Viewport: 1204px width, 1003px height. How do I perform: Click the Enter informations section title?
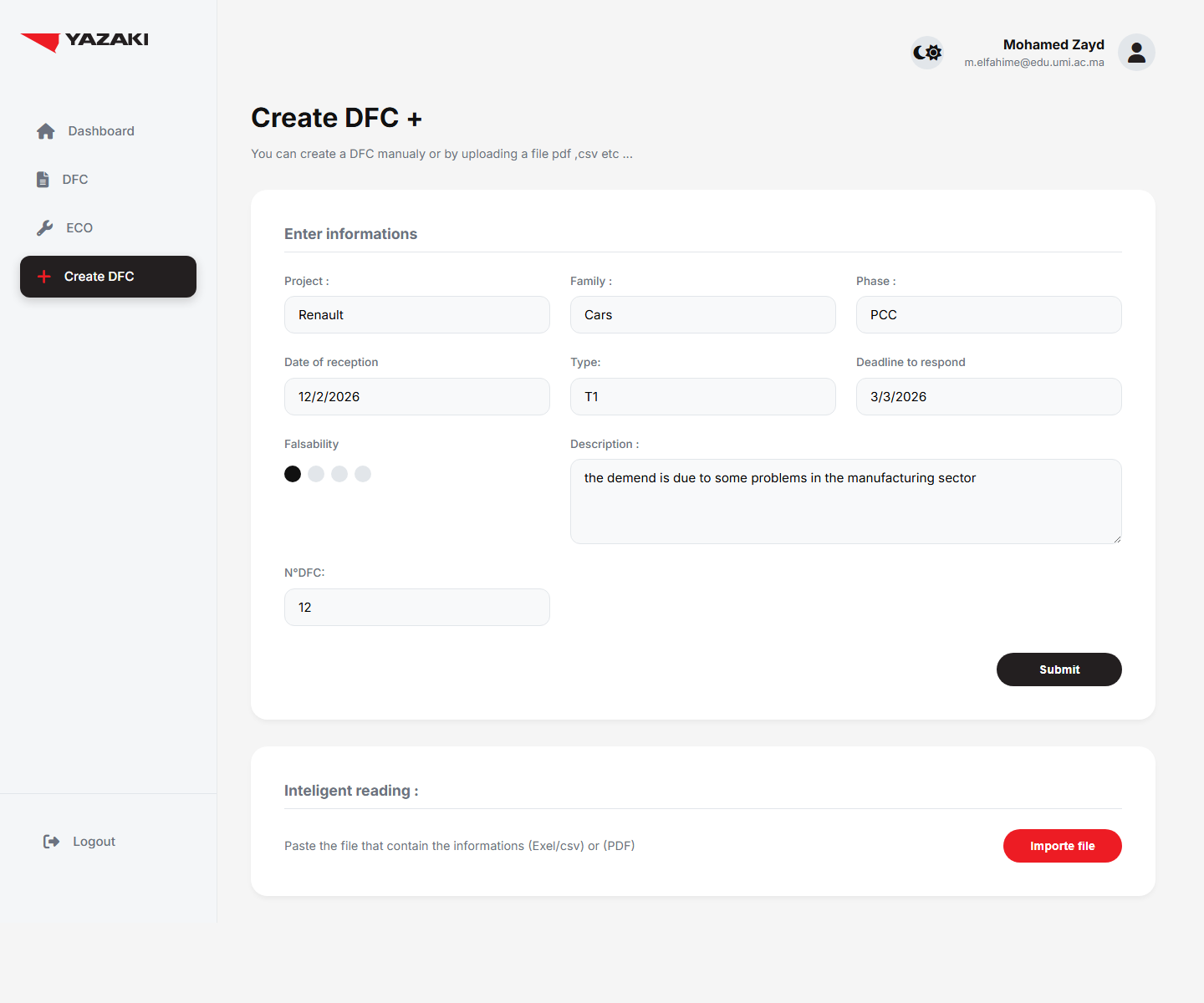(350, 234)
